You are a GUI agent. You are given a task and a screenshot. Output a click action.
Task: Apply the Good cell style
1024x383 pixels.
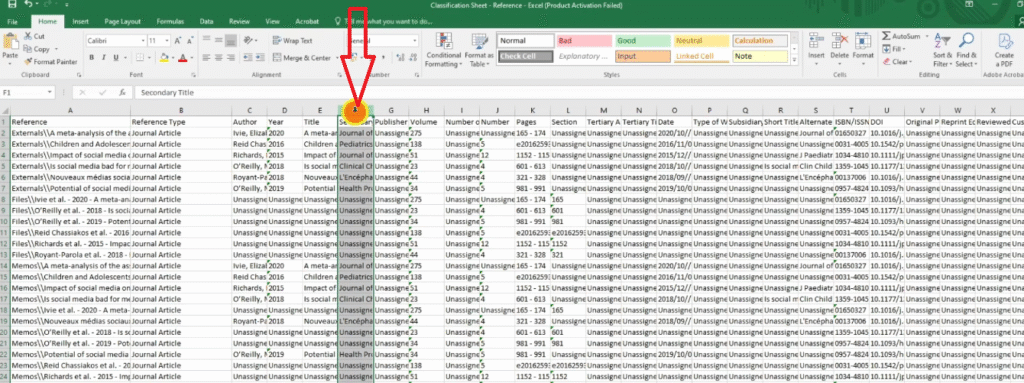[x=643, y=41]
